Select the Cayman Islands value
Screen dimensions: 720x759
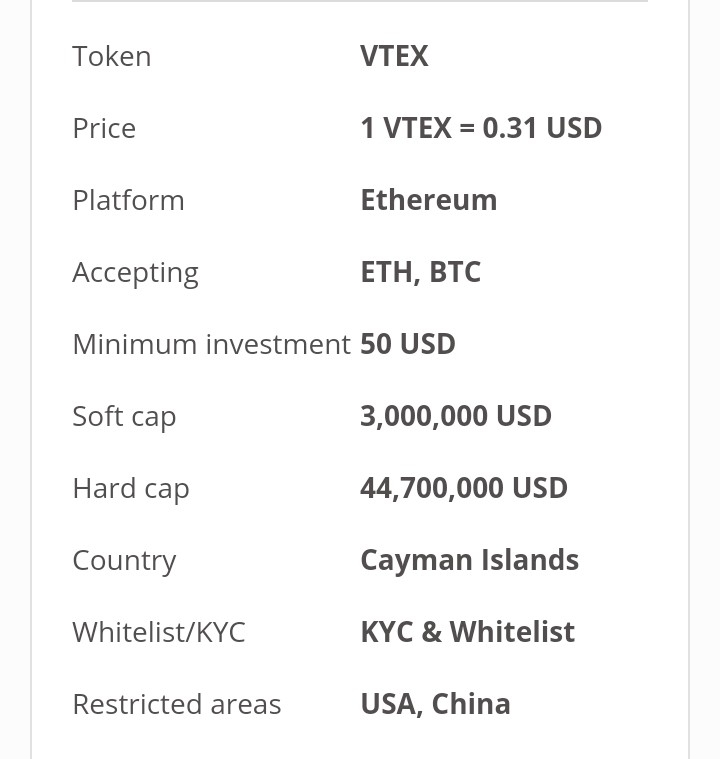coord(469,560)
